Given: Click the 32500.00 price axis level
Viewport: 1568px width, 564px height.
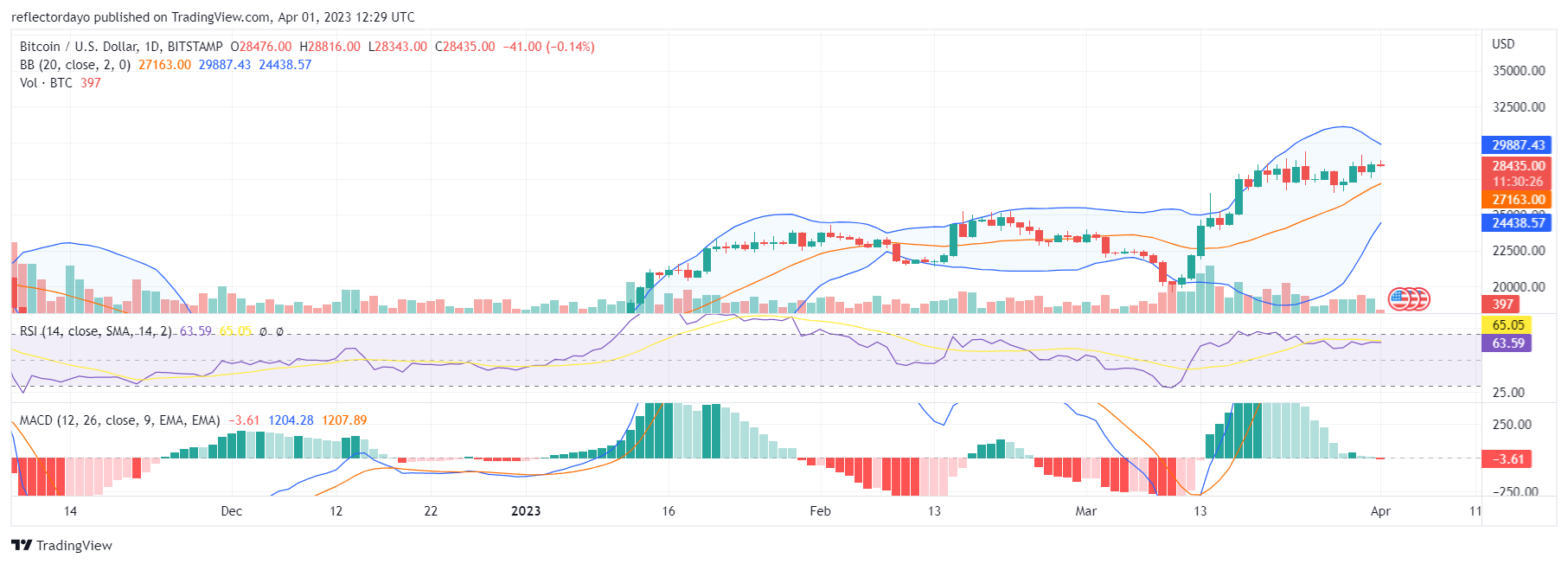Looking at the screenshot, I should click(x=1519, y=107).
